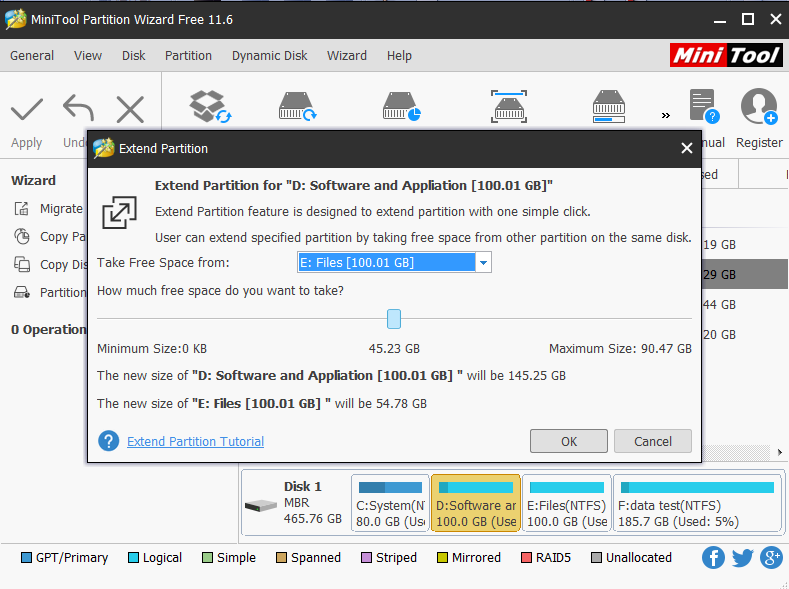Click the Partition Recovery wizard icon in sidebar
This screenshot has height=589, width=789.
tap(22, 292)
